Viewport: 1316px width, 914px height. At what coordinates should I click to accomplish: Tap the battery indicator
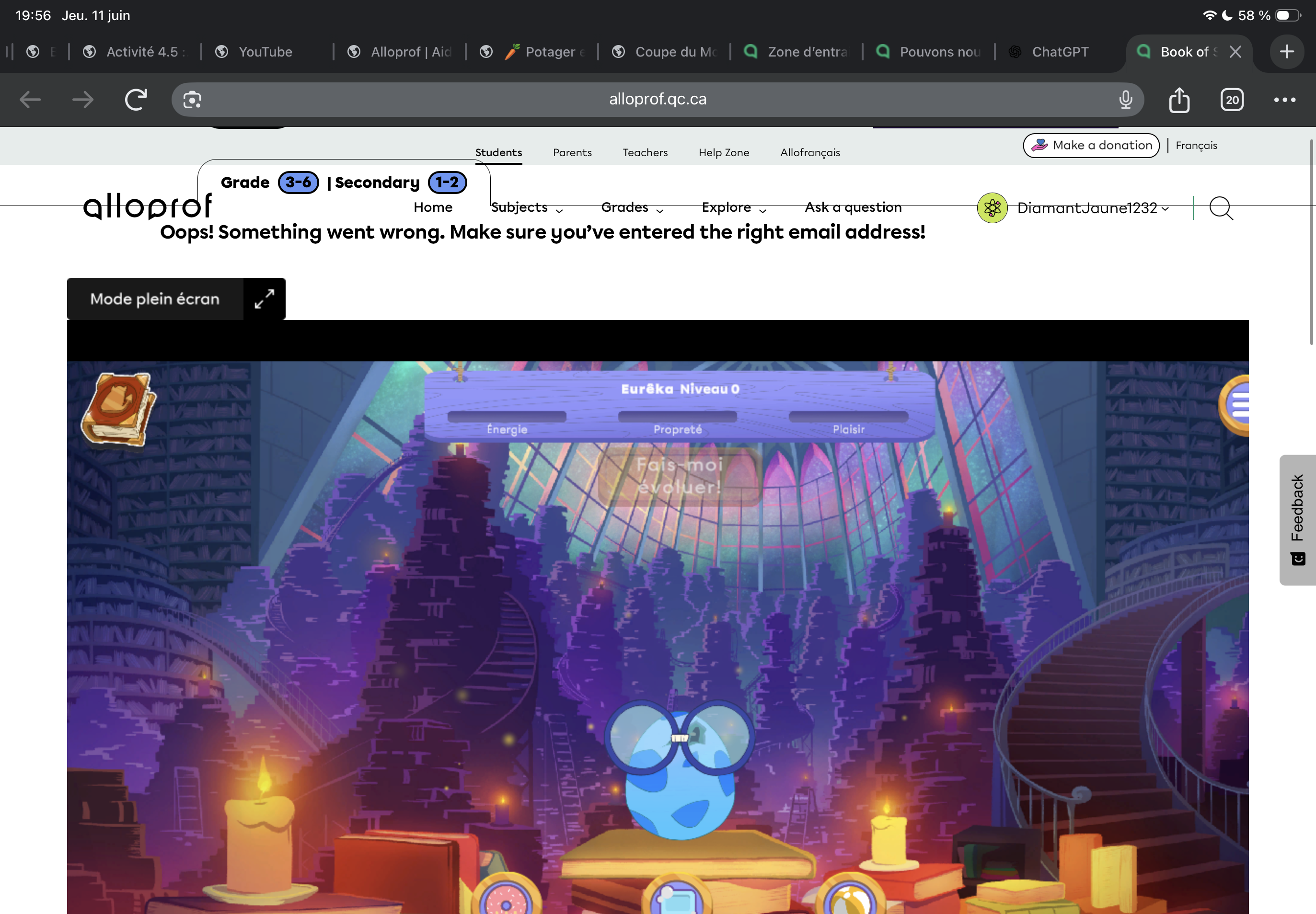1289,15
